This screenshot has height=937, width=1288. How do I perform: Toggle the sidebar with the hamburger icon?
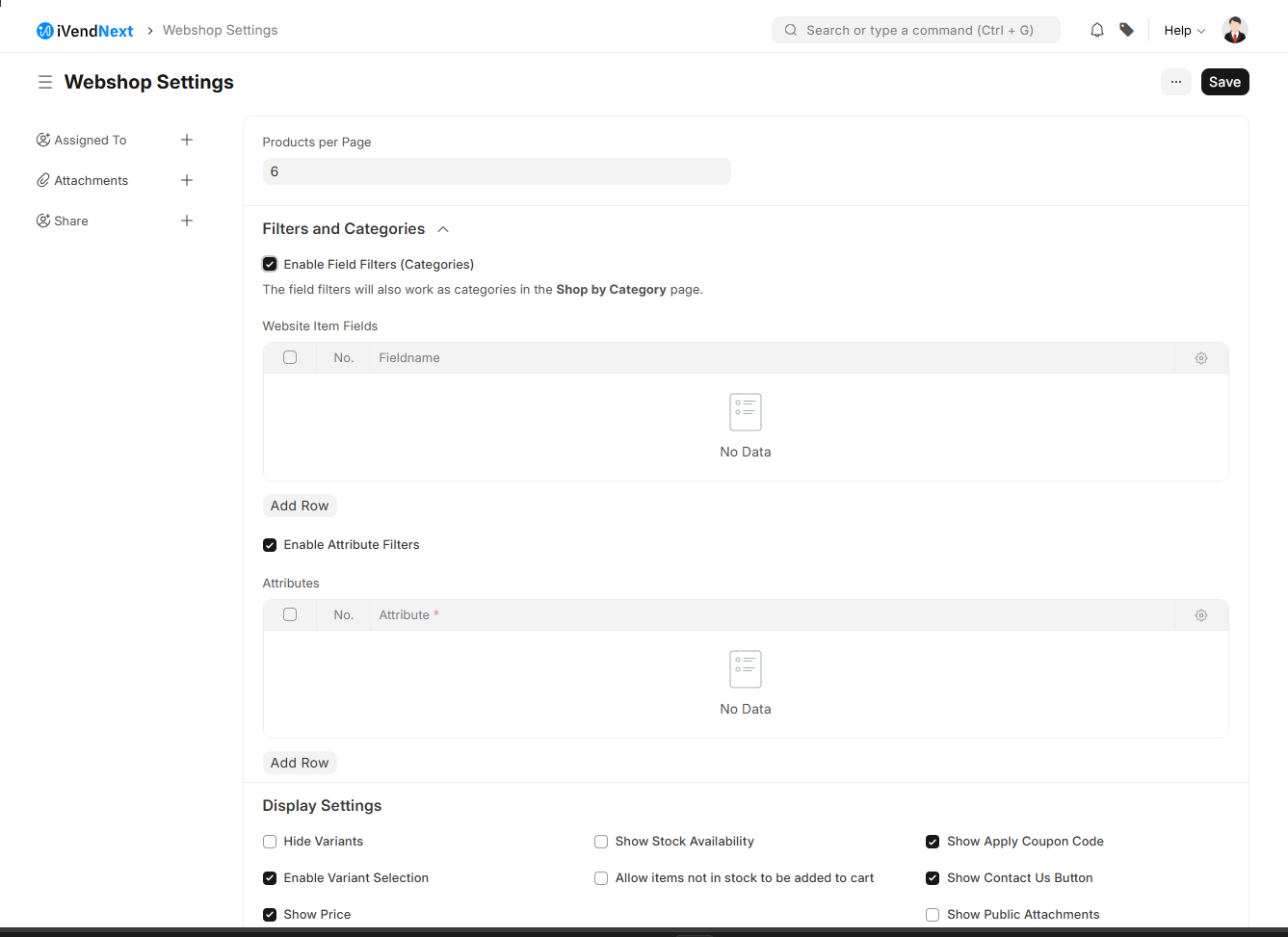pos(45,82)
